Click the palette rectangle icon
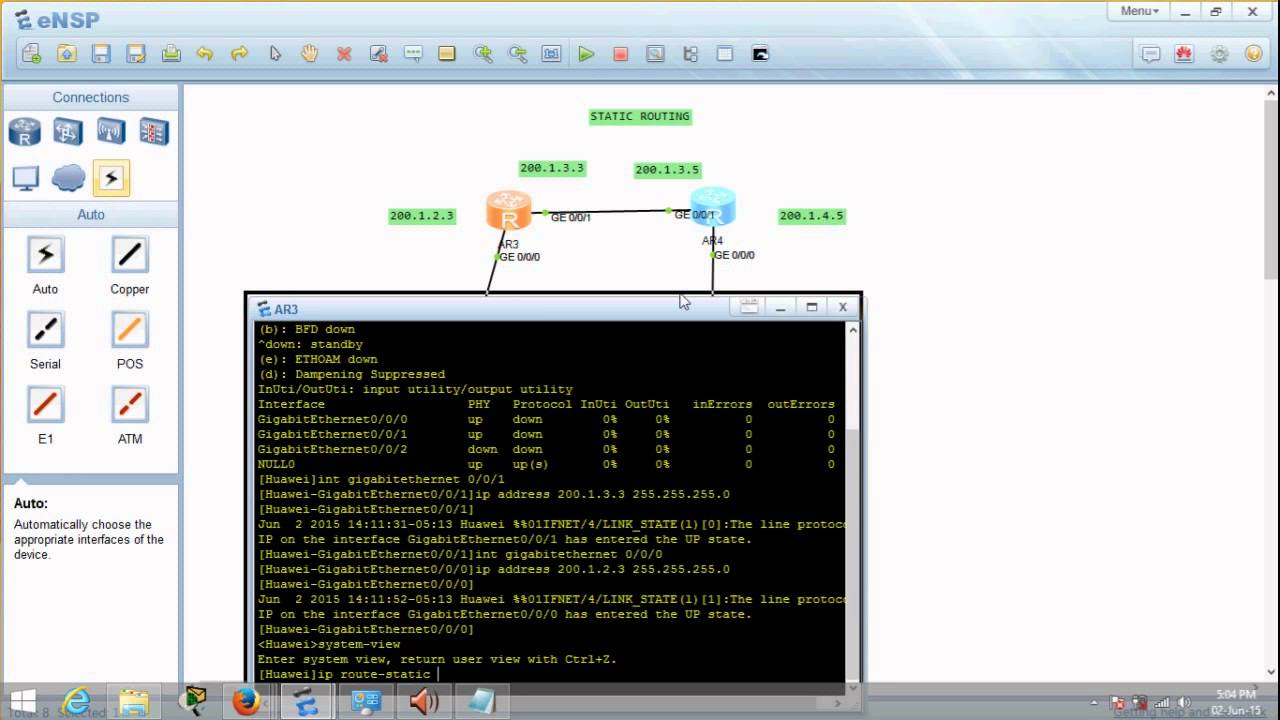 coord(447,54)
